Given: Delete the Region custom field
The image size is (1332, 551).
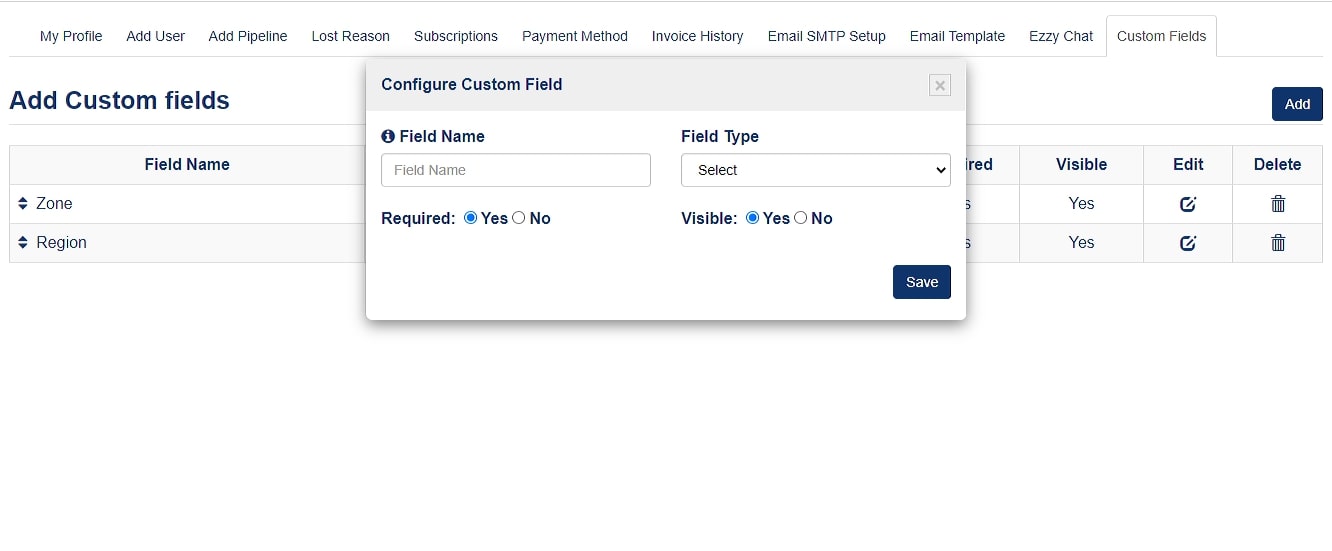Looking at the screenshot, I should pyautogui.click(x=1277, y=243).
